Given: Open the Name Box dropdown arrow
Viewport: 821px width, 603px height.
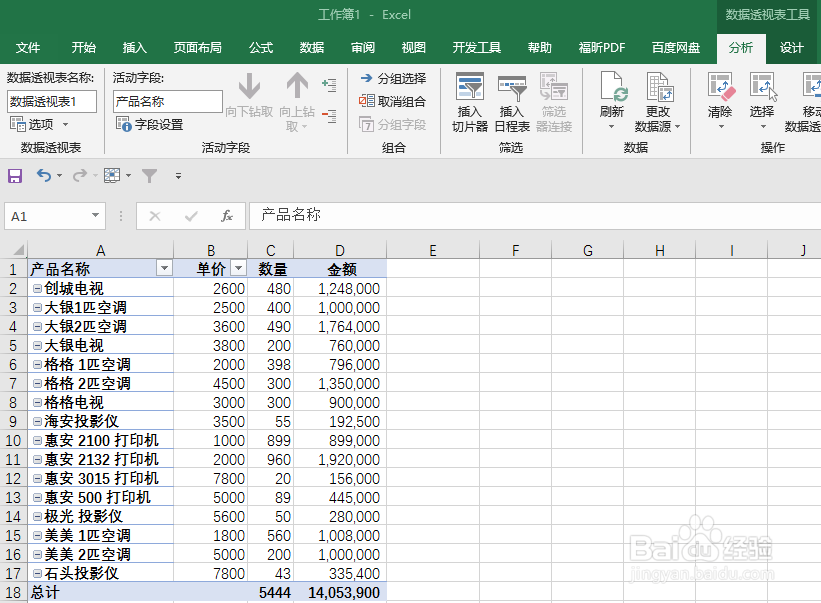Looking at the screenshot, I should click(95, 215).
